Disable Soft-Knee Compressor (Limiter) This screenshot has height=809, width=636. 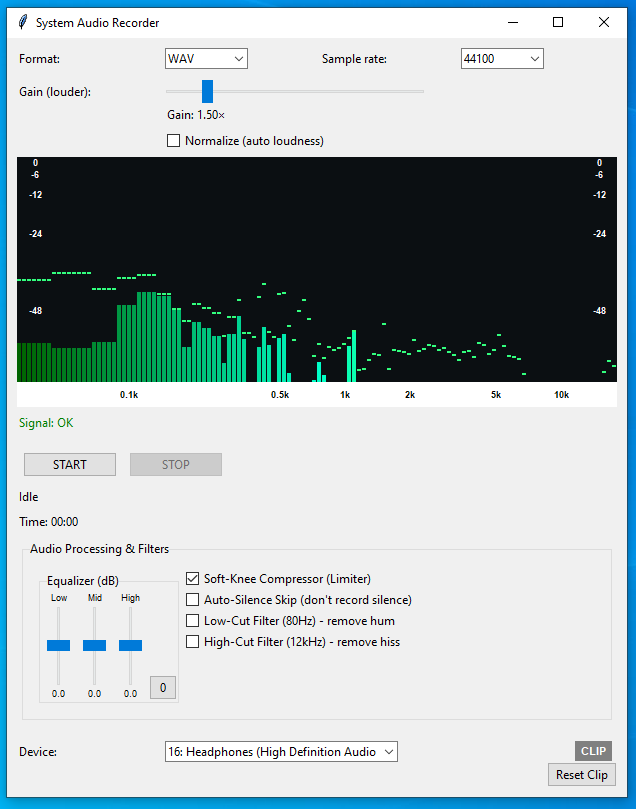coord(193,579)
